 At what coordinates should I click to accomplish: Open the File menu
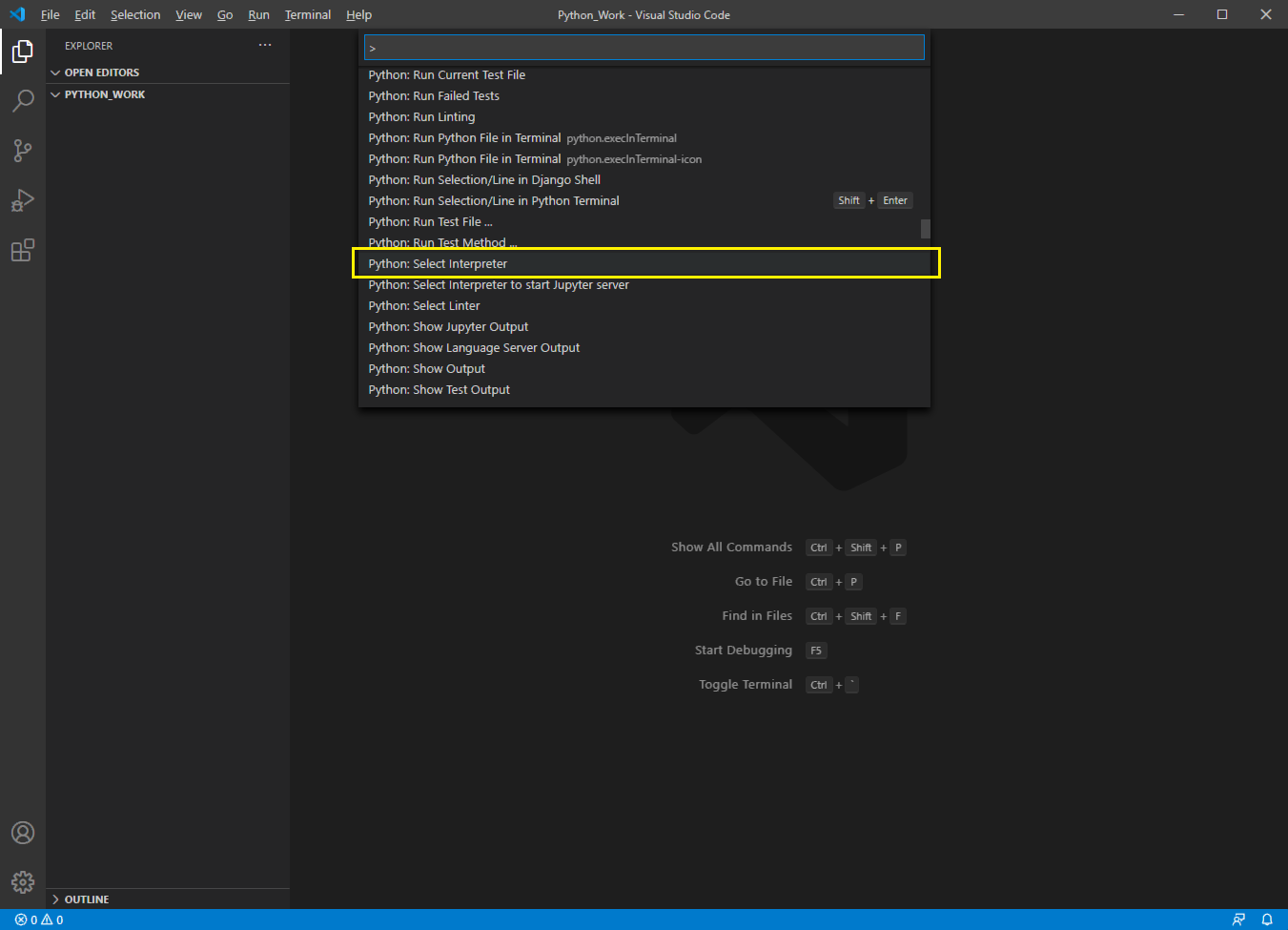(x=50, y=14)
